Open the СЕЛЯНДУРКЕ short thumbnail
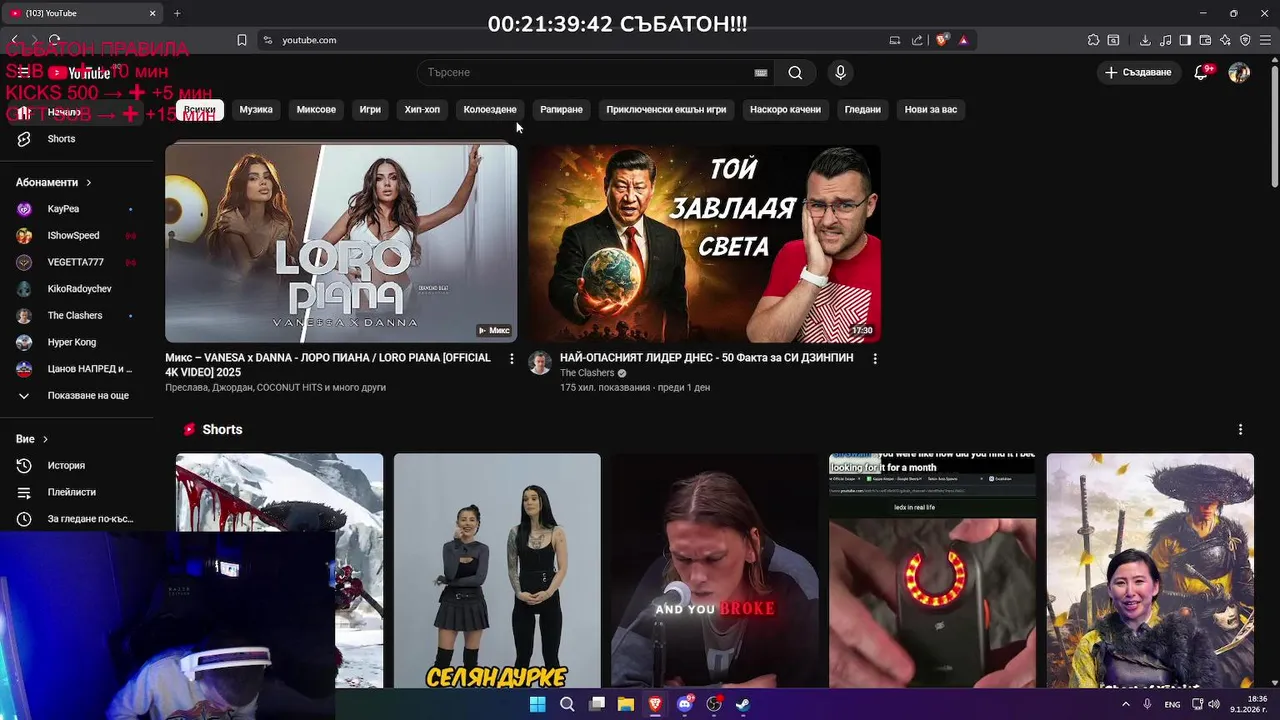 [497, 570]
